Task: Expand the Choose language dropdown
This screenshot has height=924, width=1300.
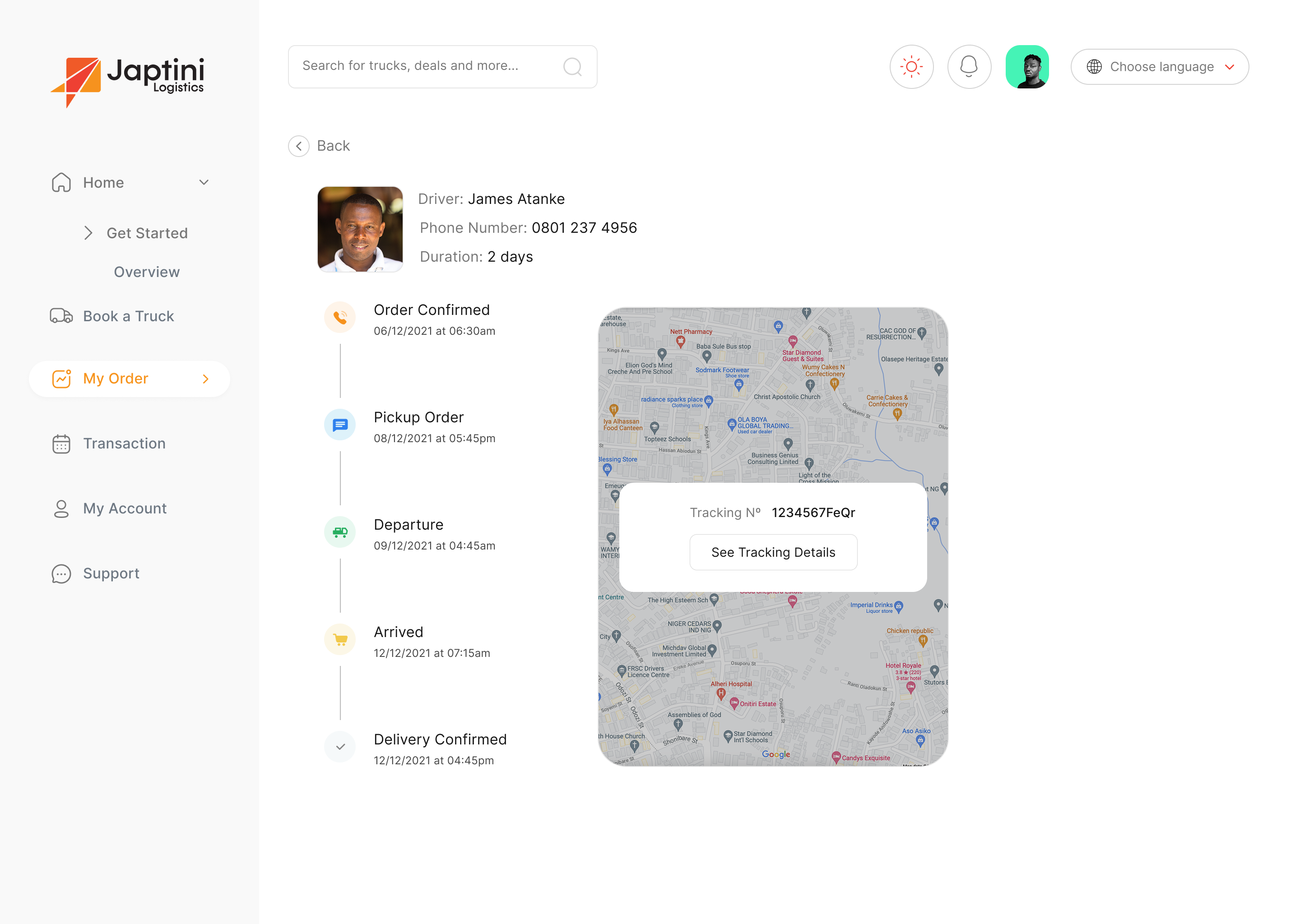Action: coord(1160,67)
